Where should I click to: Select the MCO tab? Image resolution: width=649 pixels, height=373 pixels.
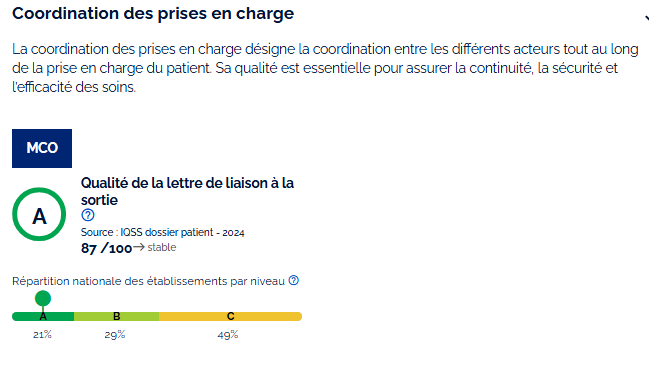[42, 148]
